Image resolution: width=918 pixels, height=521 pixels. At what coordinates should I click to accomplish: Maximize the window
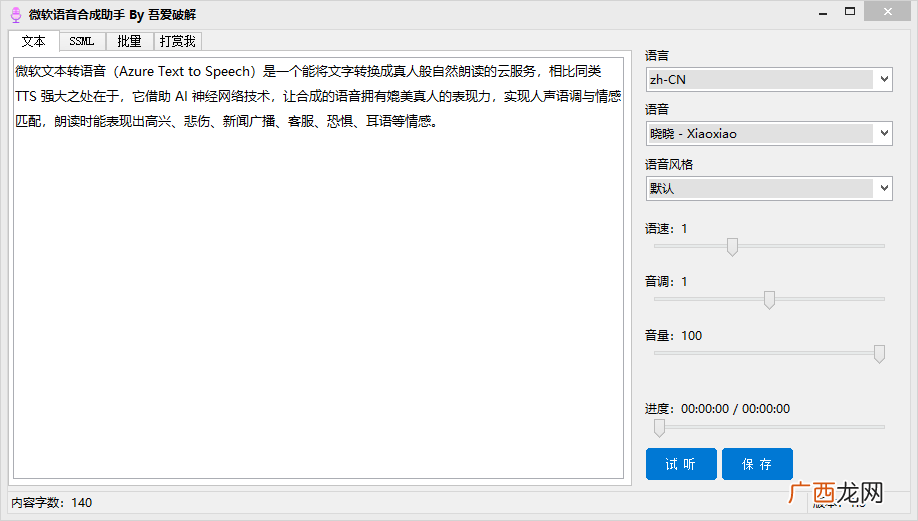click(850, 12)
